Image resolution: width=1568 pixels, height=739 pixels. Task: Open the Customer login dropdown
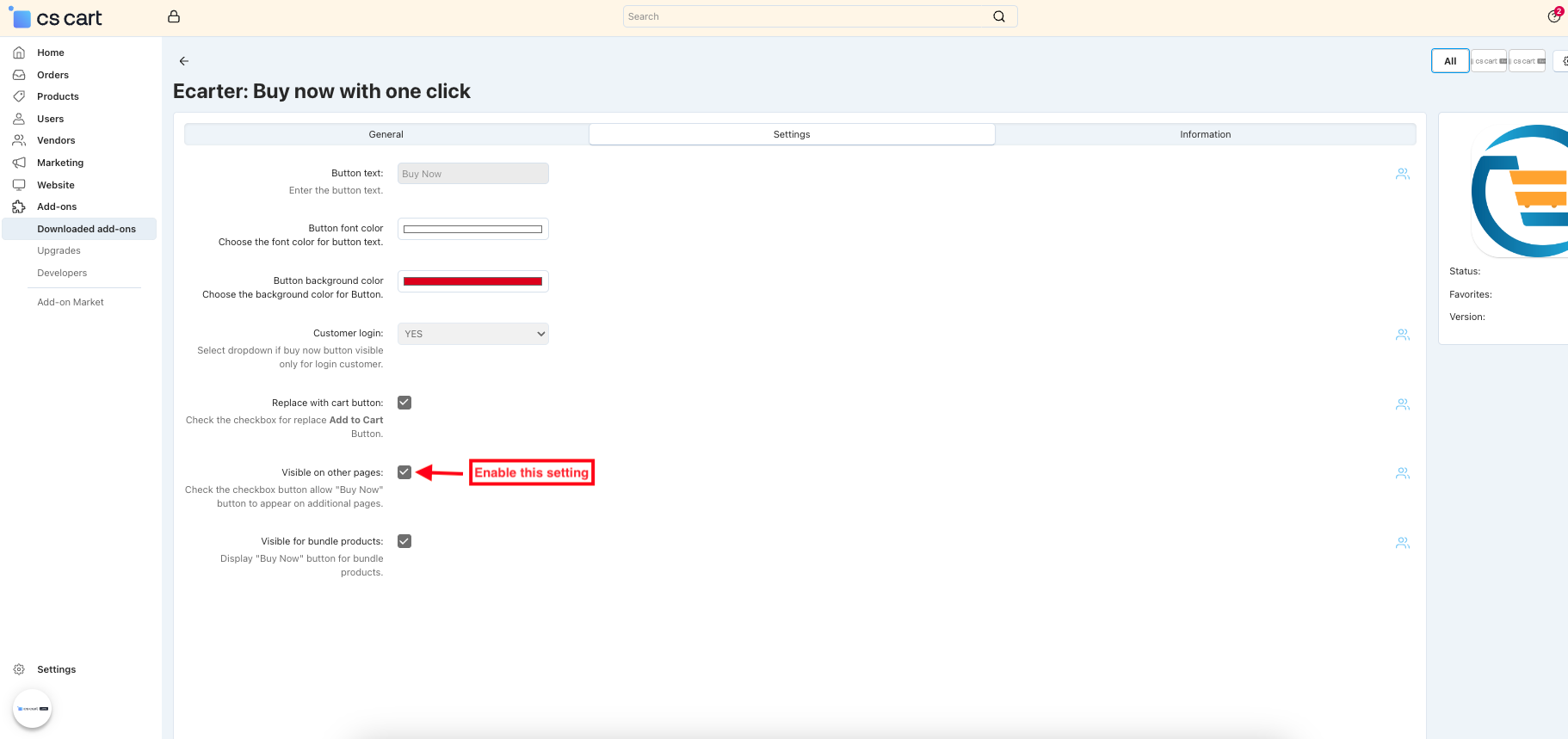[x=473, y=334]
